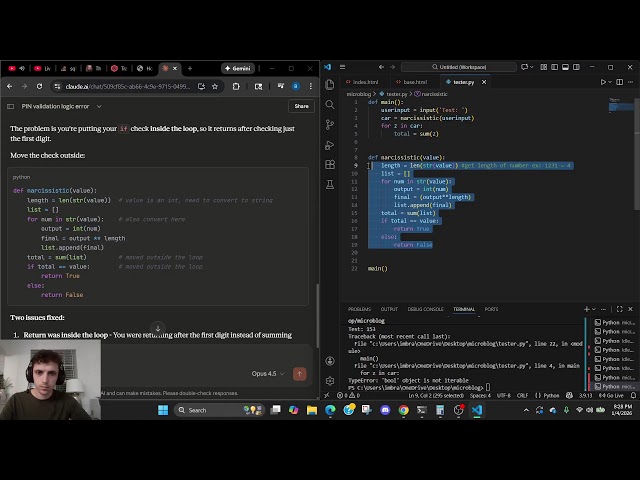The width and height of the screenshot is (640, 480).
Task: Click the Windows taskbar Search box
Action: coord(220,410)
